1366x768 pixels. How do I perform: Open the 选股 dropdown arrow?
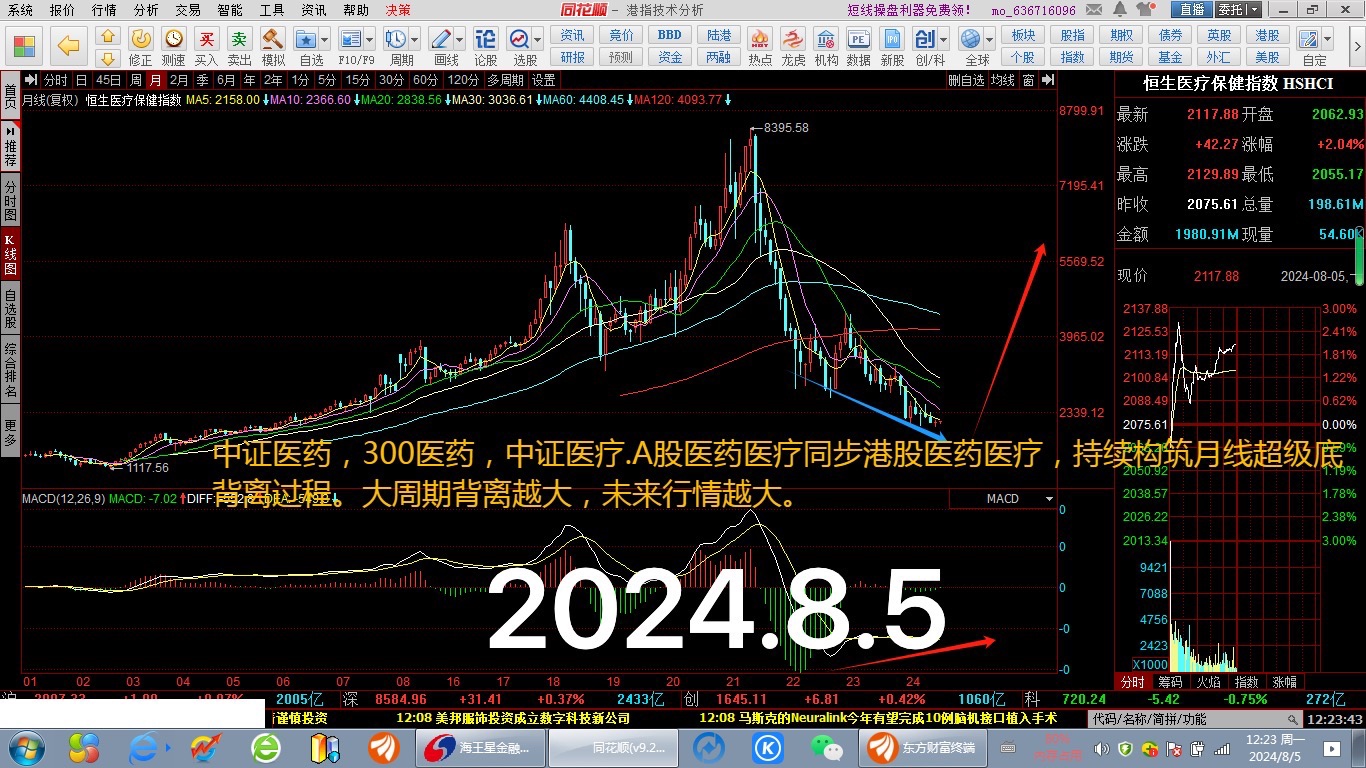click(538, 39)
